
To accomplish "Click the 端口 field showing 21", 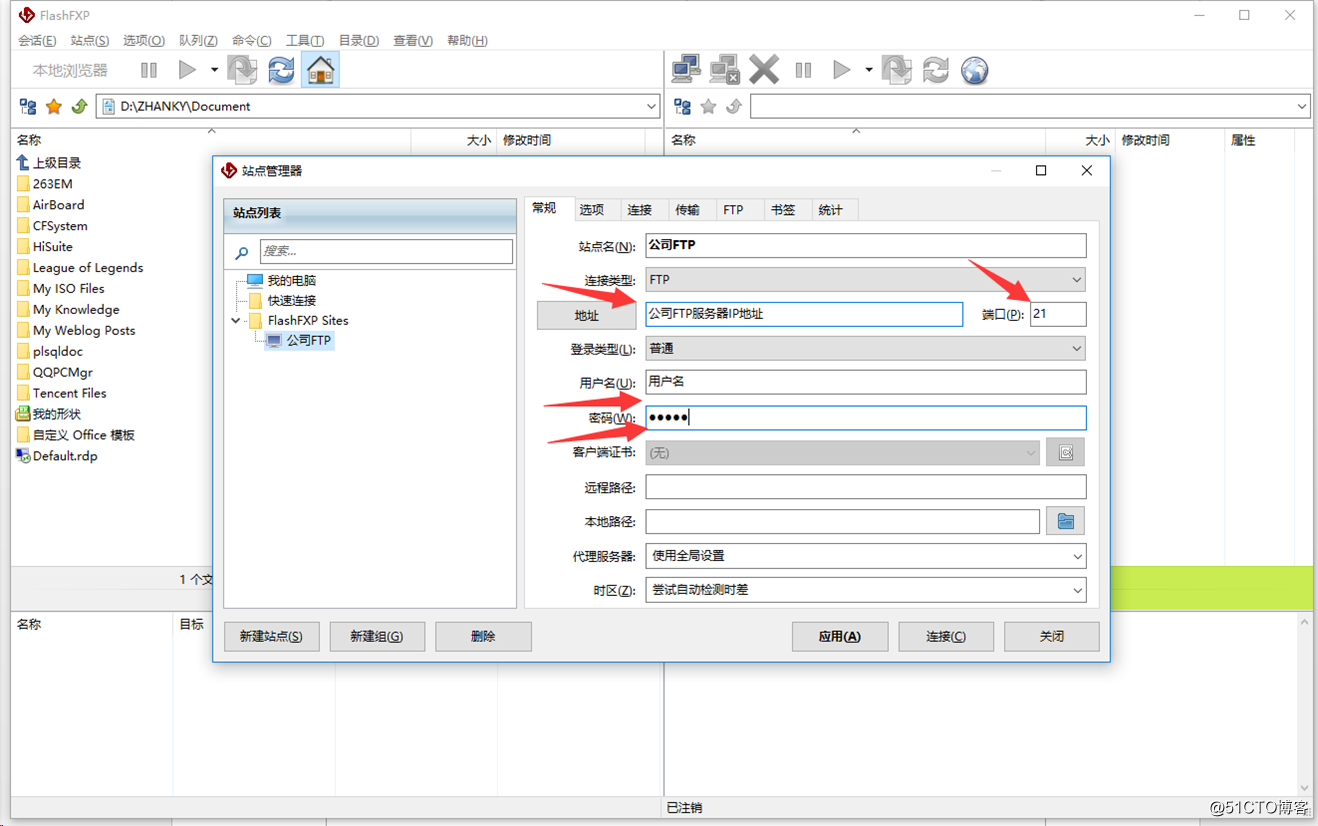I will coord(1058,314).
